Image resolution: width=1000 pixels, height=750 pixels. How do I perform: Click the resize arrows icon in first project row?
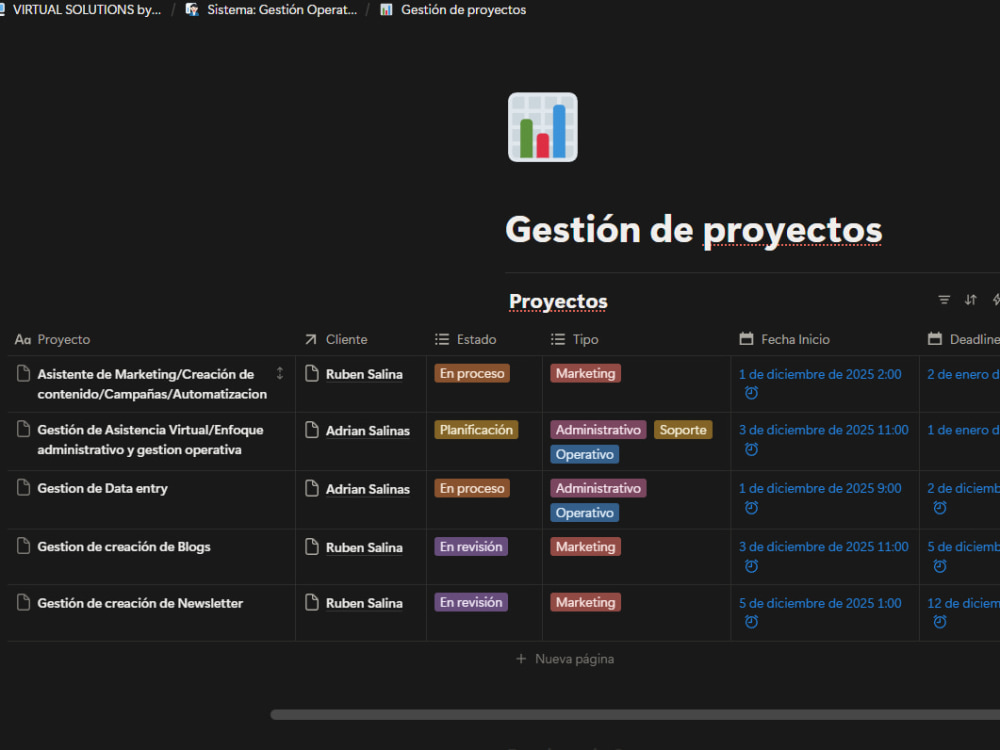[x=279, y=374]
